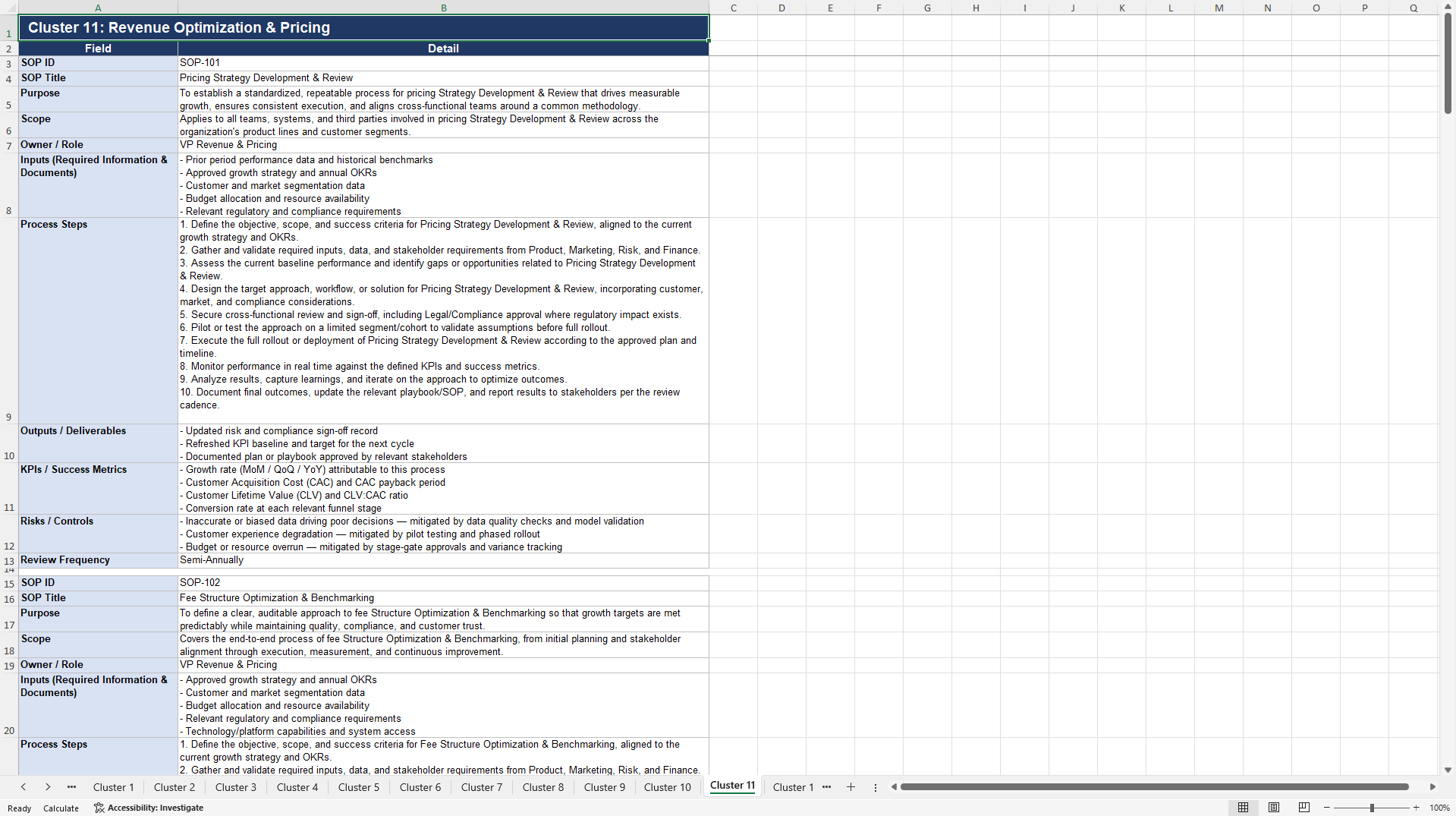Click the Calculate status bar button
This screenshot has height=816, width=1456.
[61, 808]
